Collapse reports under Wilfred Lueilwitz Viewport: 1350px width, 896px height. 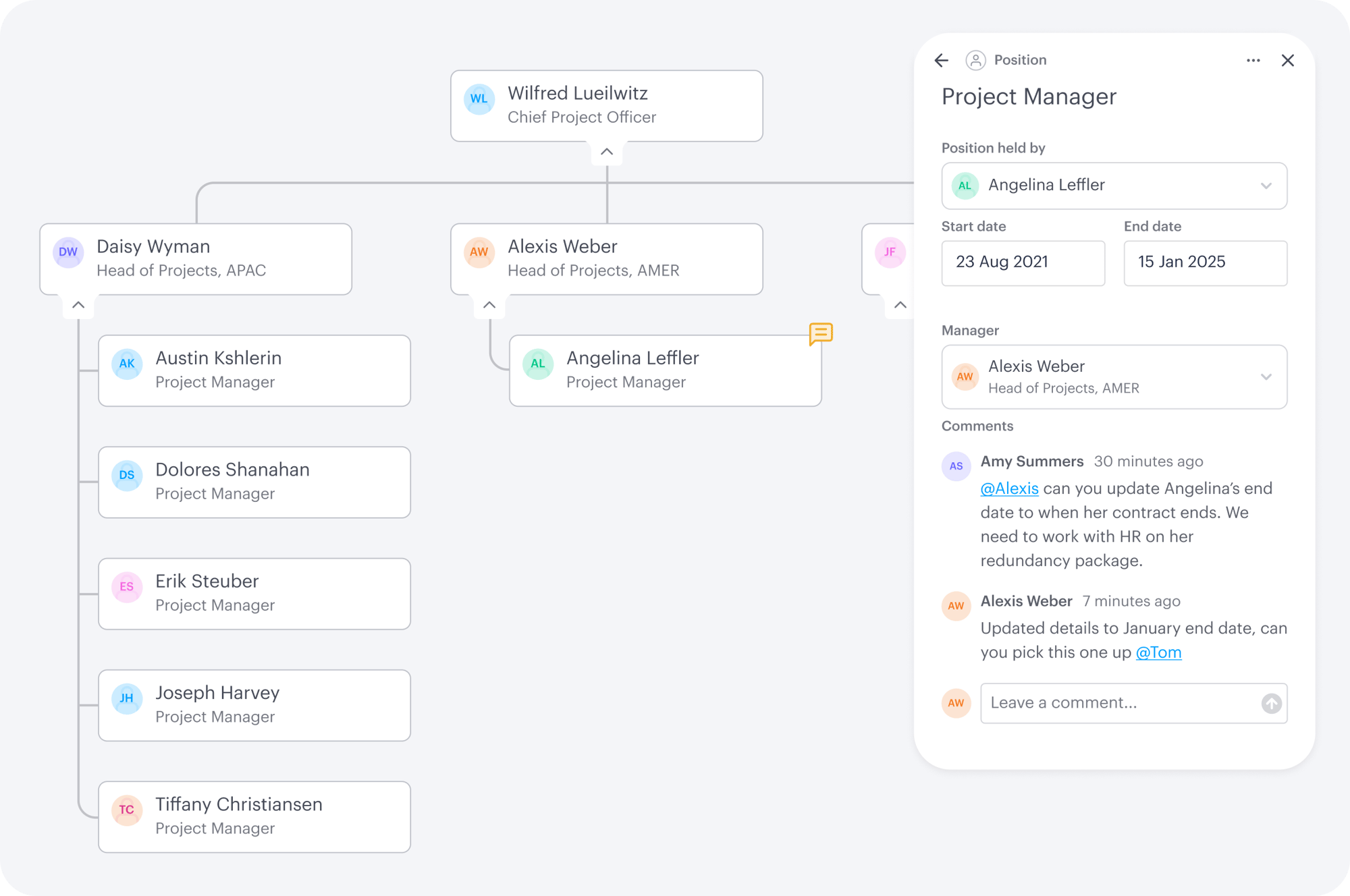point(606,152)
